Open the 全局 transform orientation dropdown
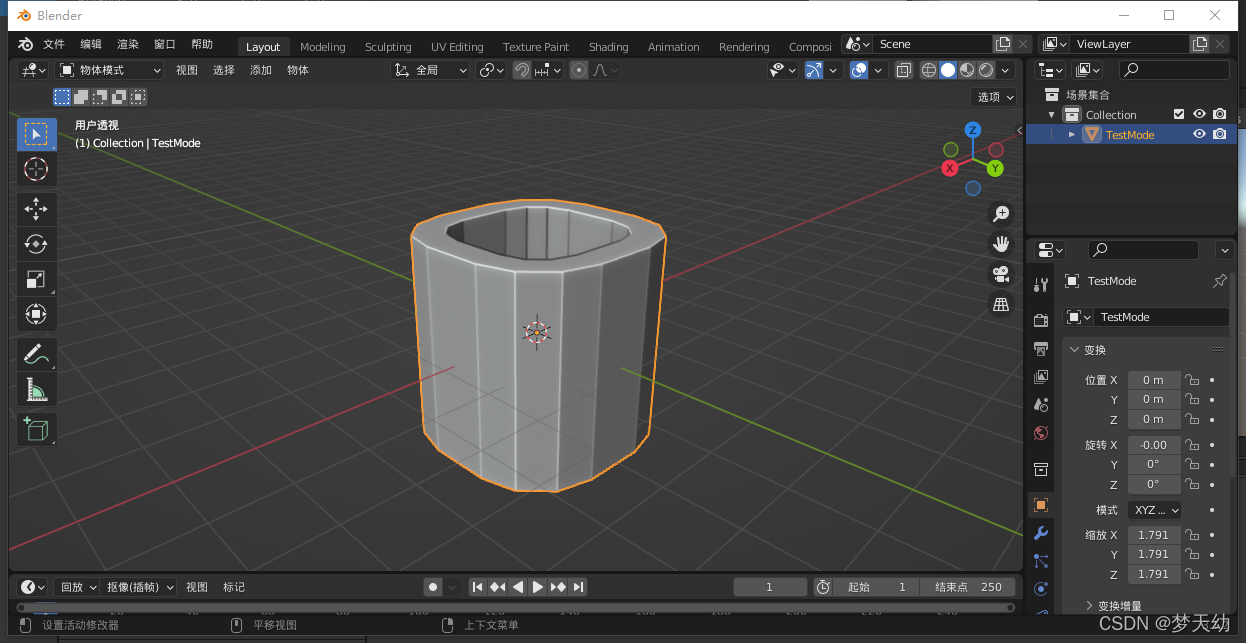Viewport: 1246px width, 643px height. tap(430, 70)
